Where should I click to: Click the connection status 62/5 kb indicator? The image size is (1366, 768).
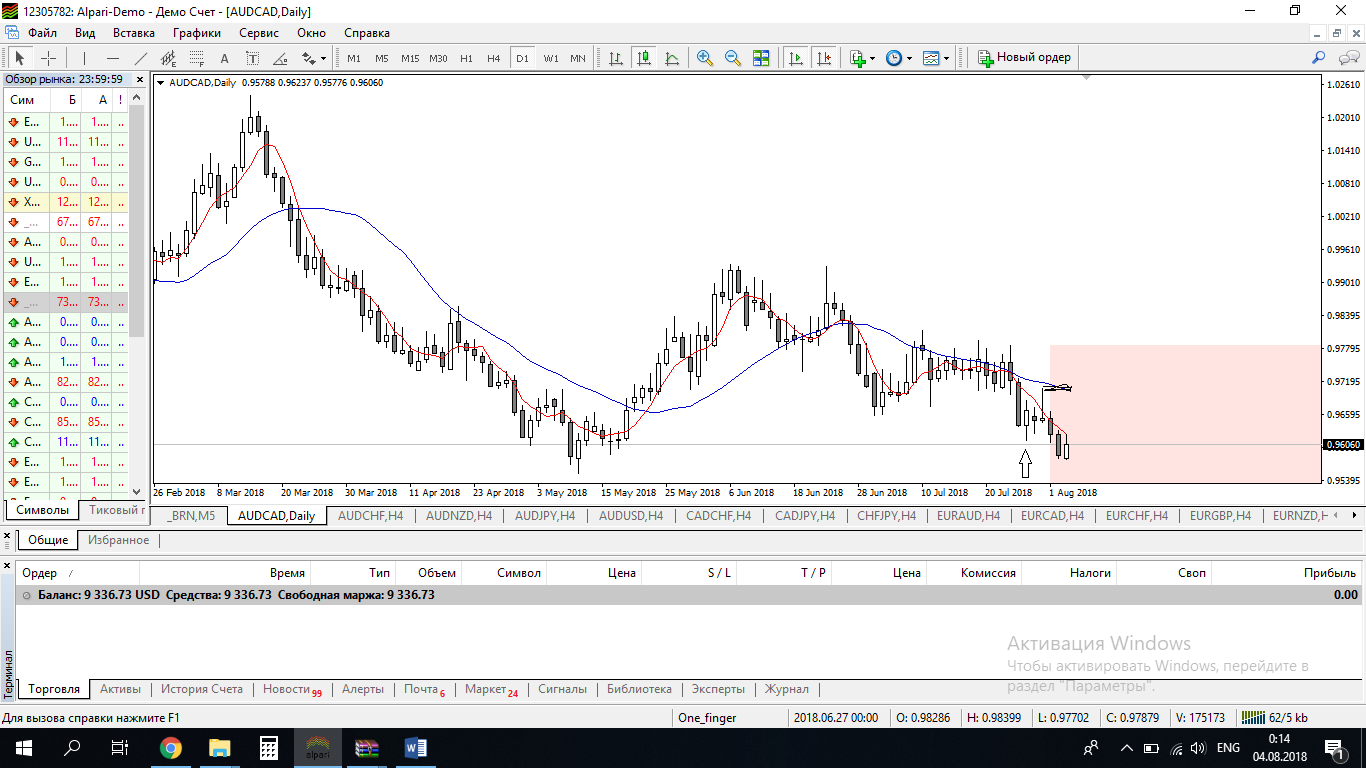click(1273, 717)
